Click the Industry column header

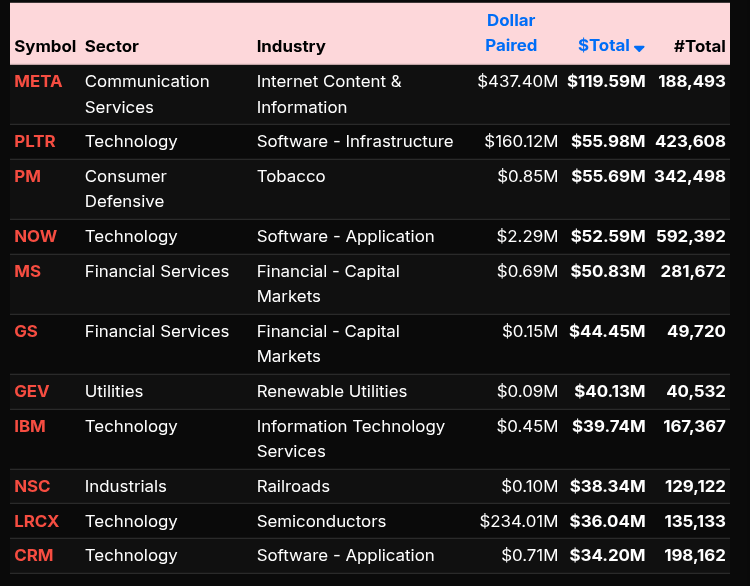[291, 46]
